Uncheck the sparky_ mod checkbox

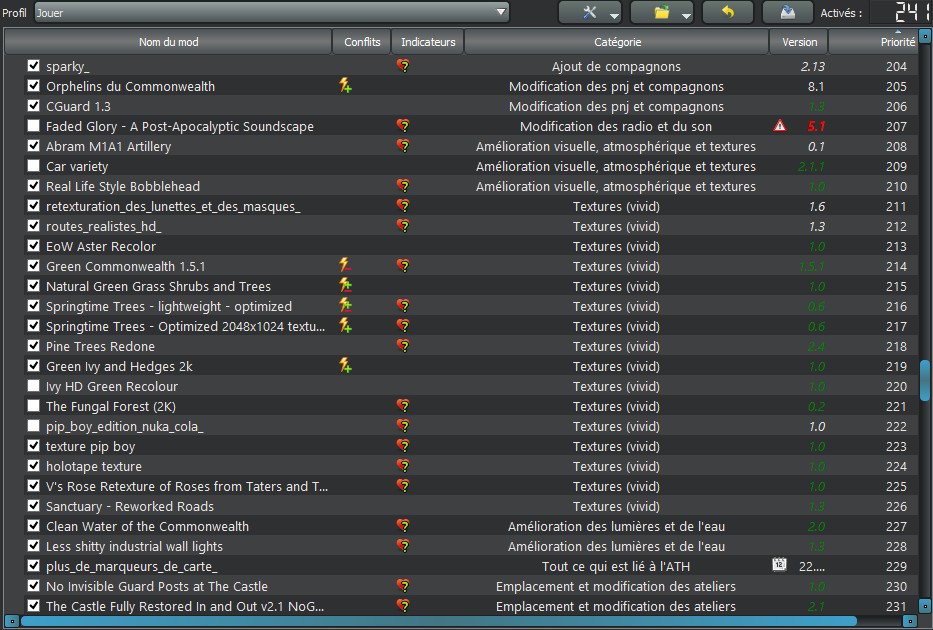(34, 66)
